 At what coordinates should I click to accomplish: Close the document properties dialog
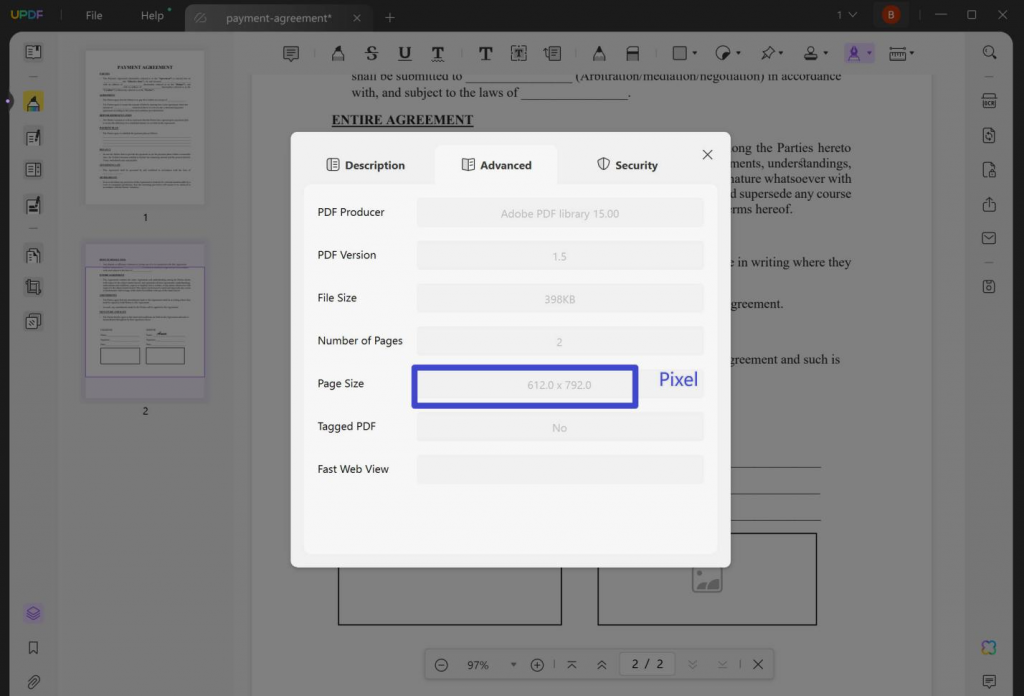tap(707, 154)
